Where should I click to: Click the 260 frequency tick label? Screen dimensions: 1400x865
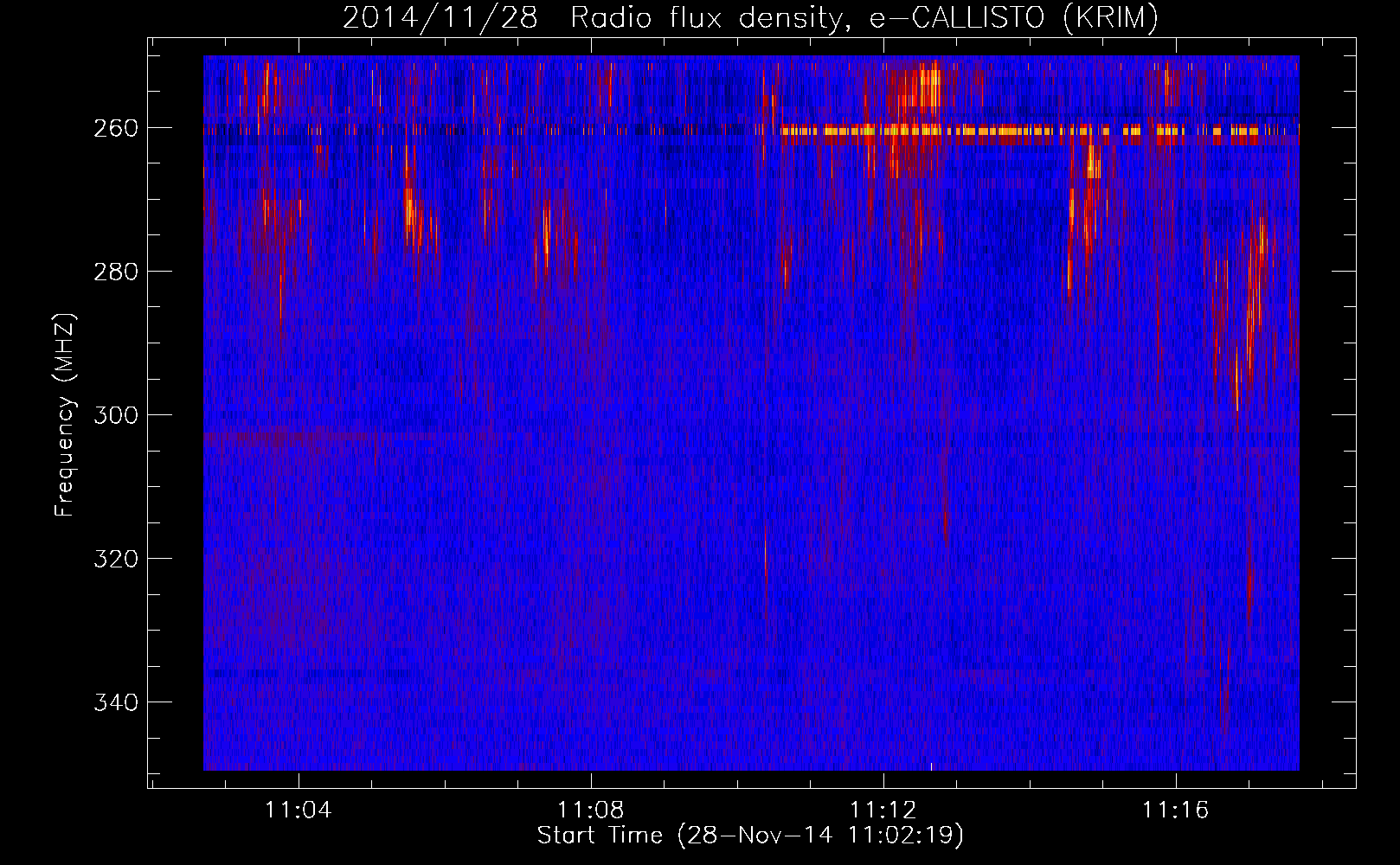click(x=116, y=128)
